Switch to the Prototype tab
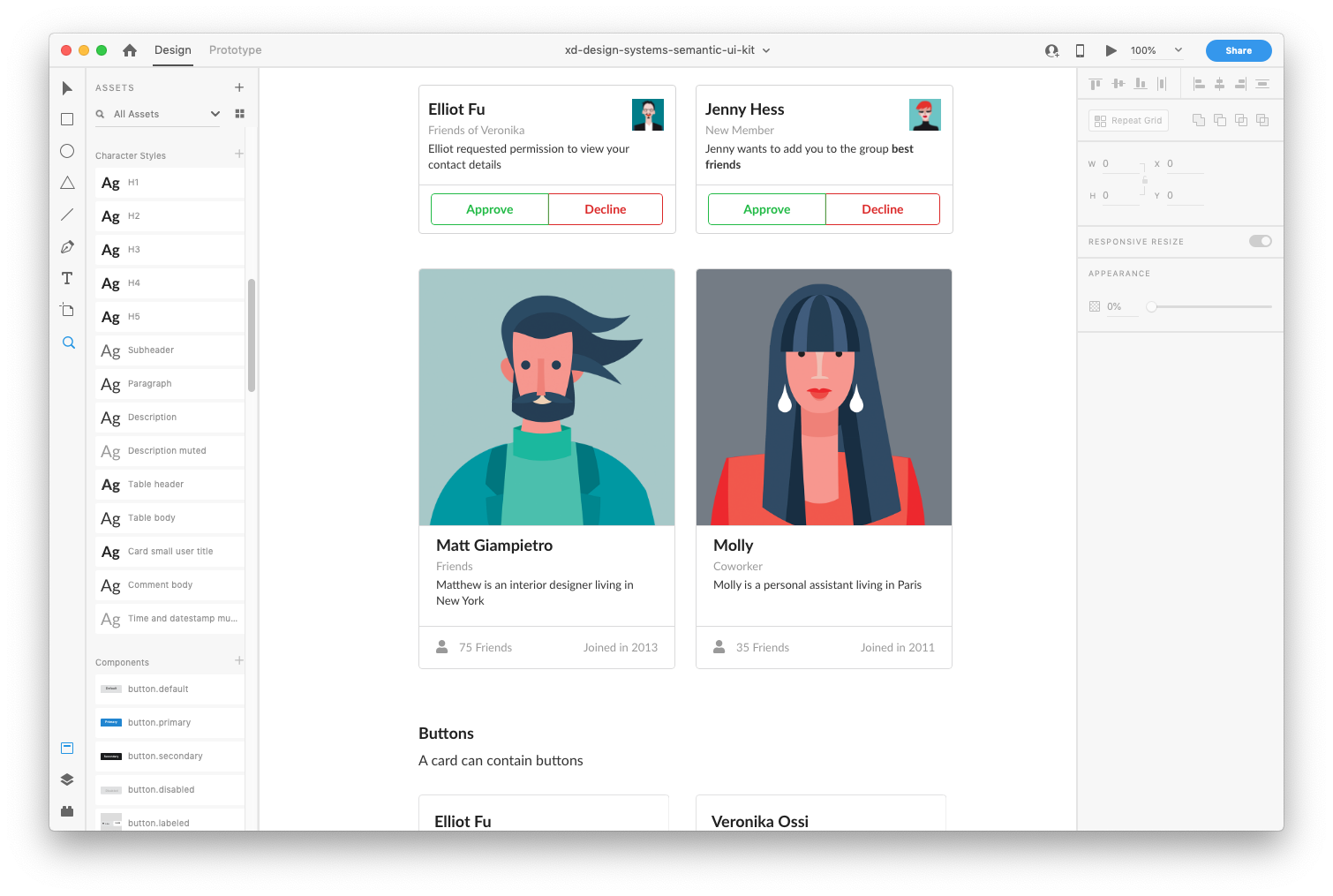Screen dimensions: 1333x896 236,50
